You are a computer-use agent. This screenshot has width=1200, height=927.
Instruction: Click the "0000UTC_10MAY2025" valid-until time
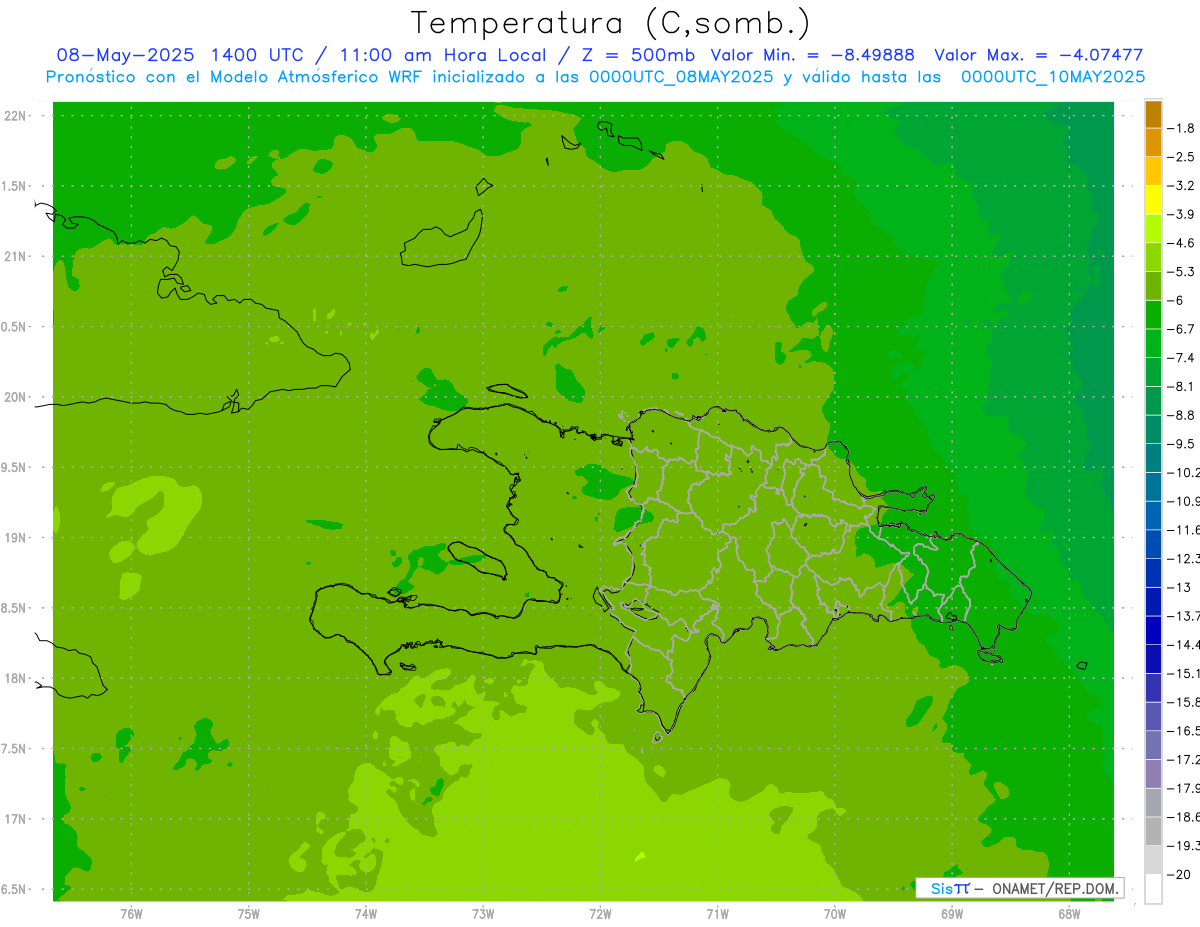pyautogui.click(x=1053, y=77)
